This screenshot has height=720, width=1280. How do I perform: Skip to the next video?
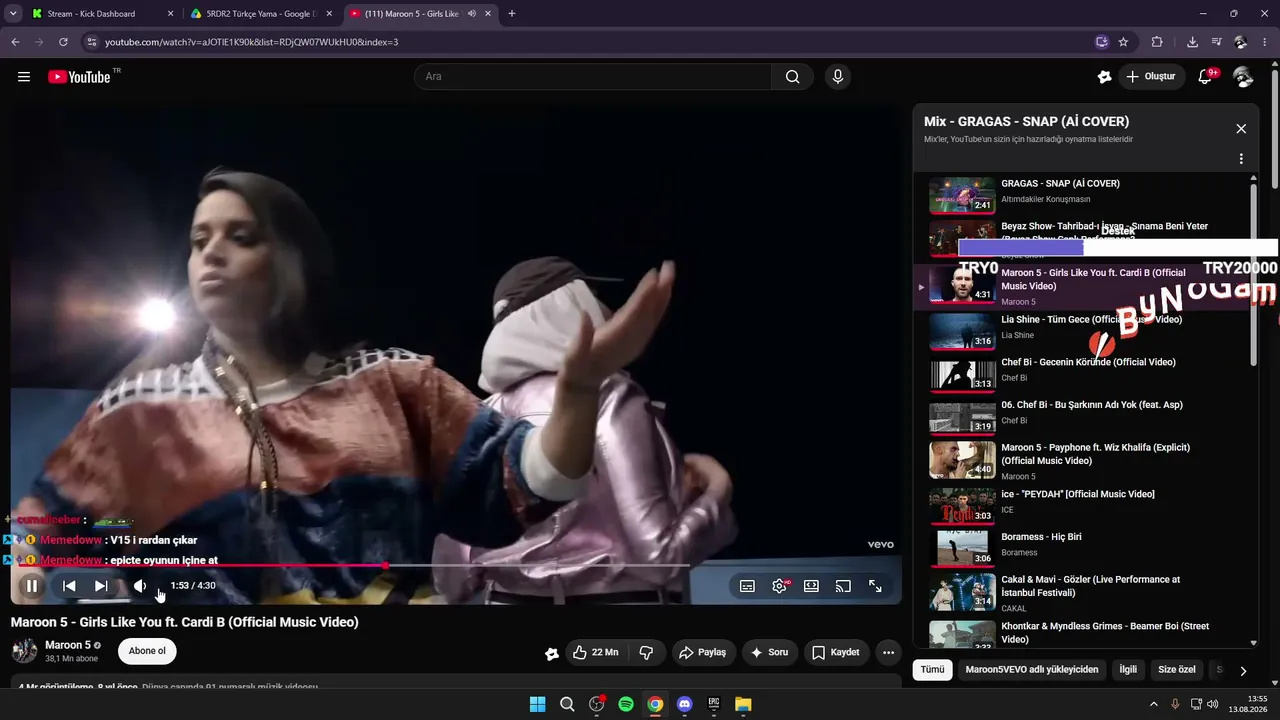[101, 586]
